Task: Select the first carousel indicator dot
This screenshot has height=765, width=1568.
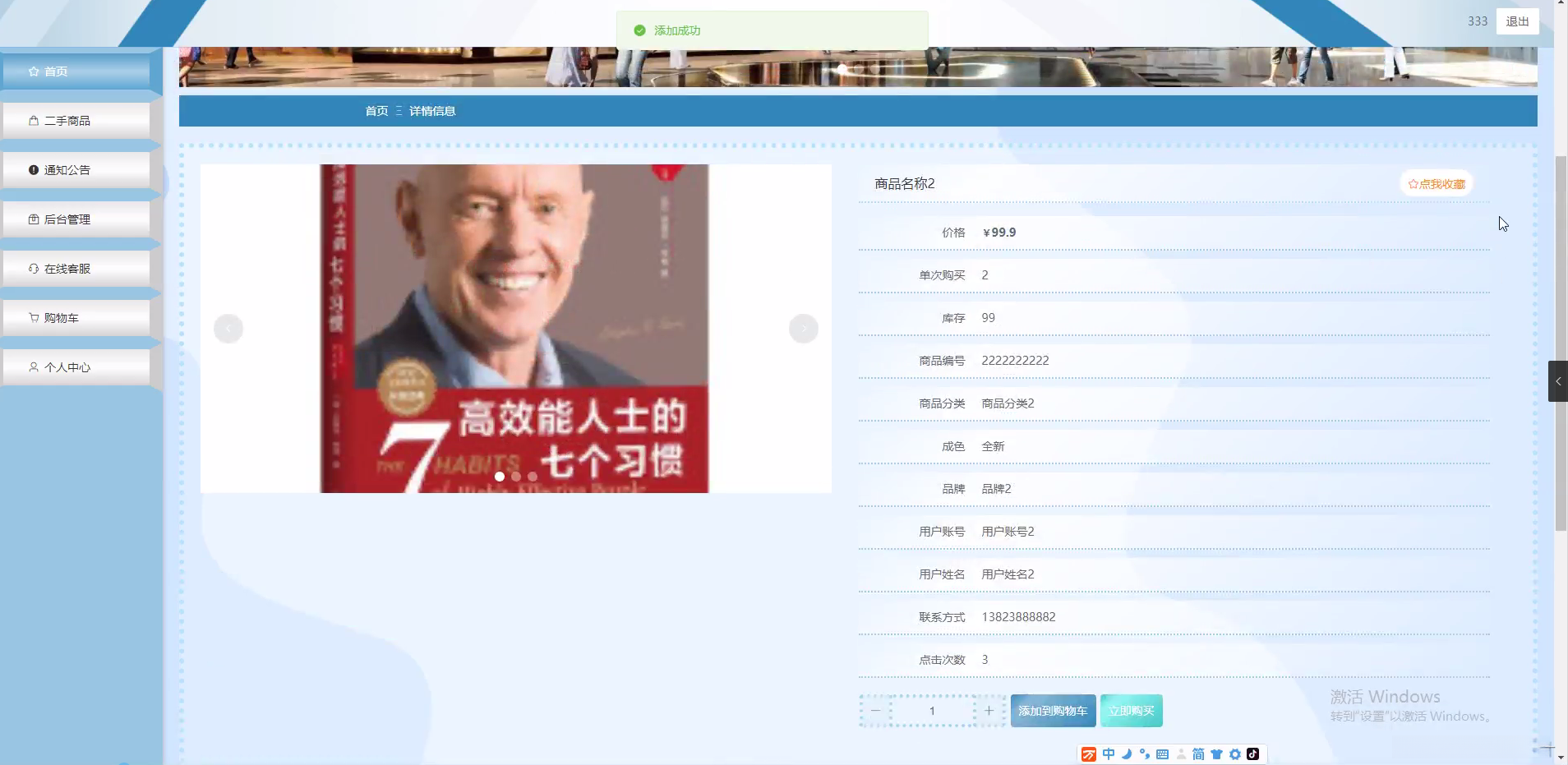Action: click(500, 477)
